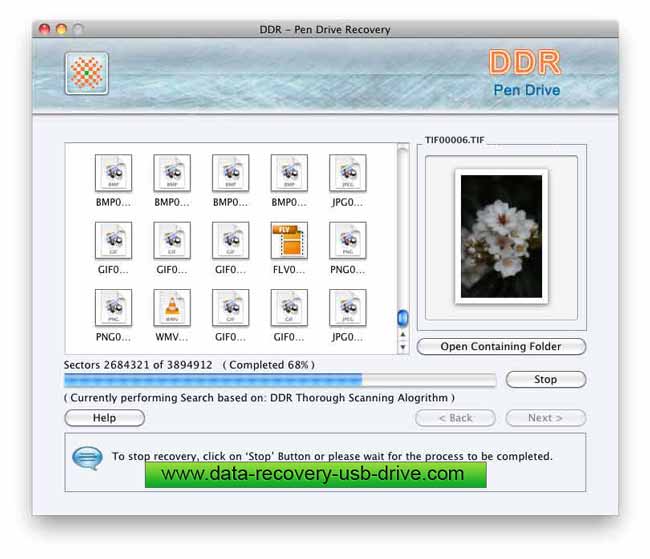This screenshot has width=650, height=559.
Task: Select the third GIF0... file in middle row
Action: click(230, 241)
